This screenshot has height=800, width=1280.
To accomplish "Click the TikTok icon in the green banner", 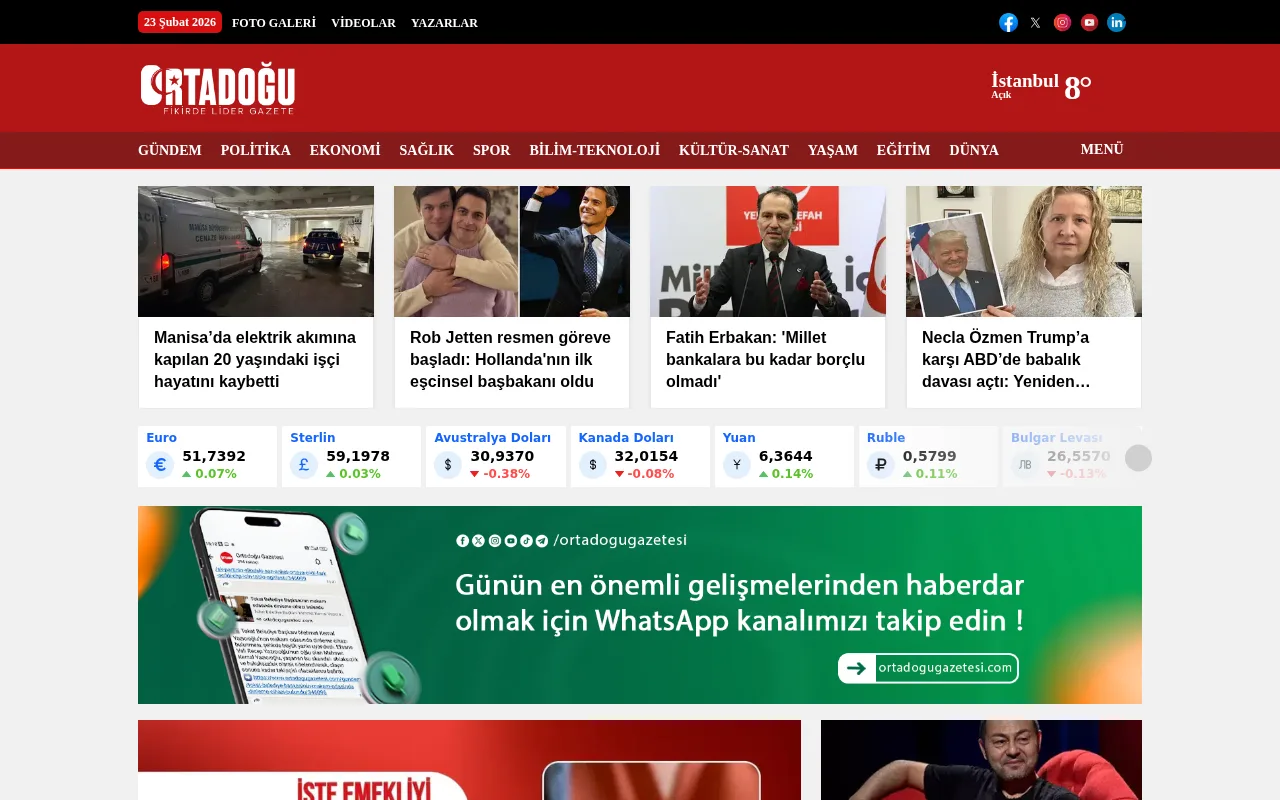I will pyautogui.click(x=527, y=540).
